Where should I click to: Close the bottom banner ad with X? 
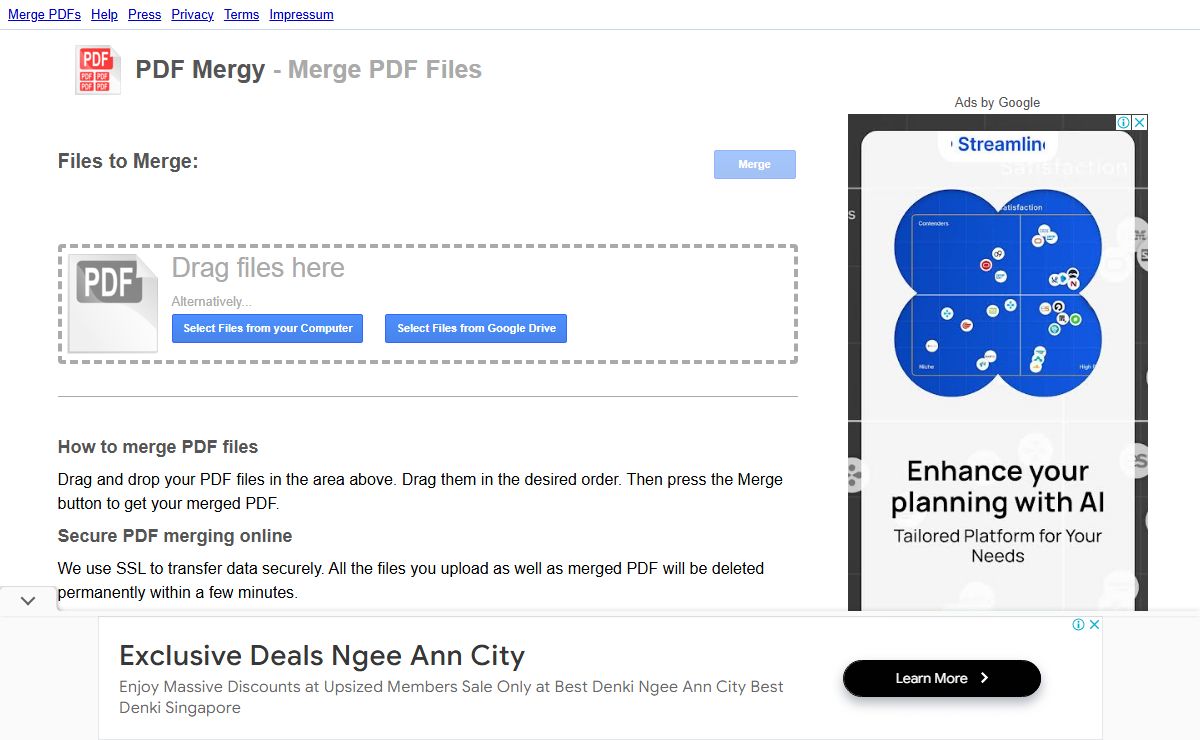tap(1094, 624)
